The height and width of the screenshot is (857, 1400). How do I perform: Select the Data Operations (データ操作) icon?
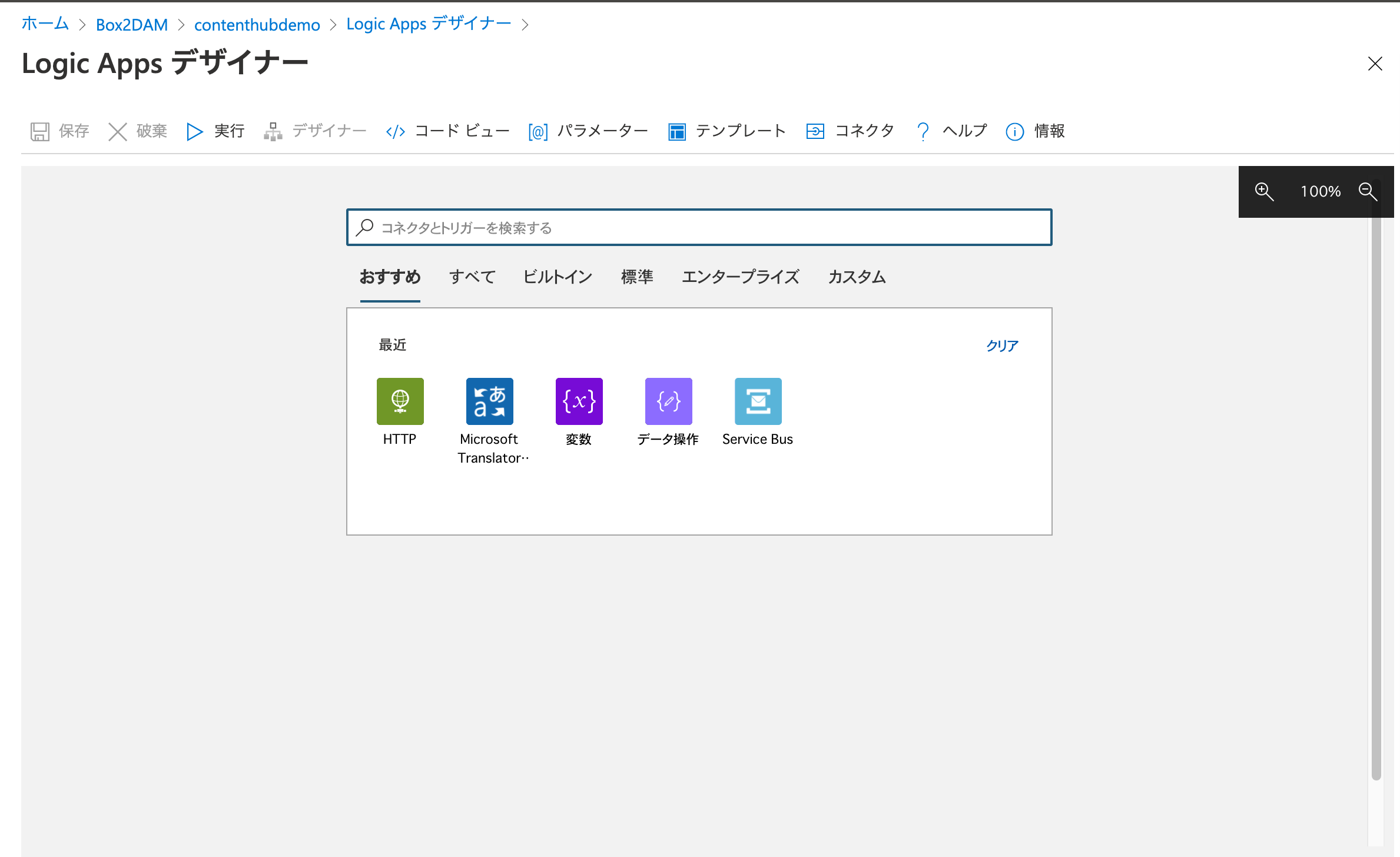pos(669,401)
